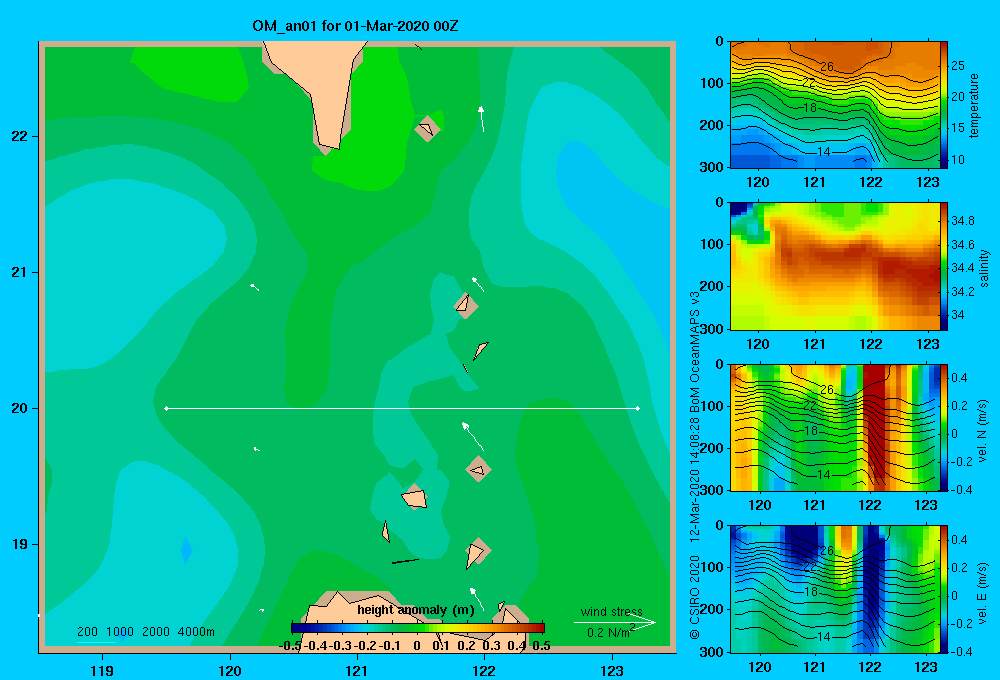
Task: Open the temperature cross-section panel
Action: (835, 105)
